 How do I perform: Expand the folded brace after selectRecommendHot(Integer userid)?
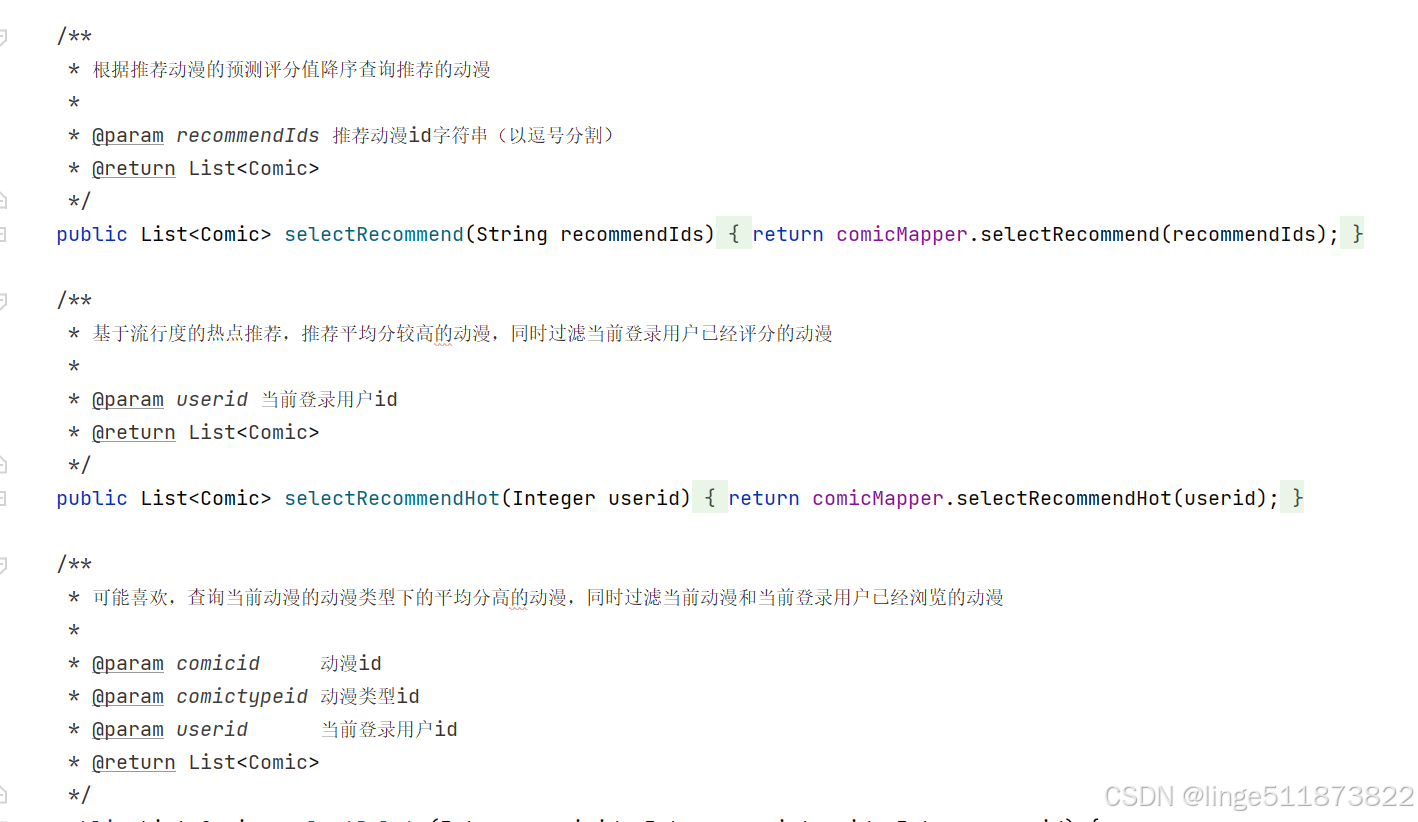[710, 498]
